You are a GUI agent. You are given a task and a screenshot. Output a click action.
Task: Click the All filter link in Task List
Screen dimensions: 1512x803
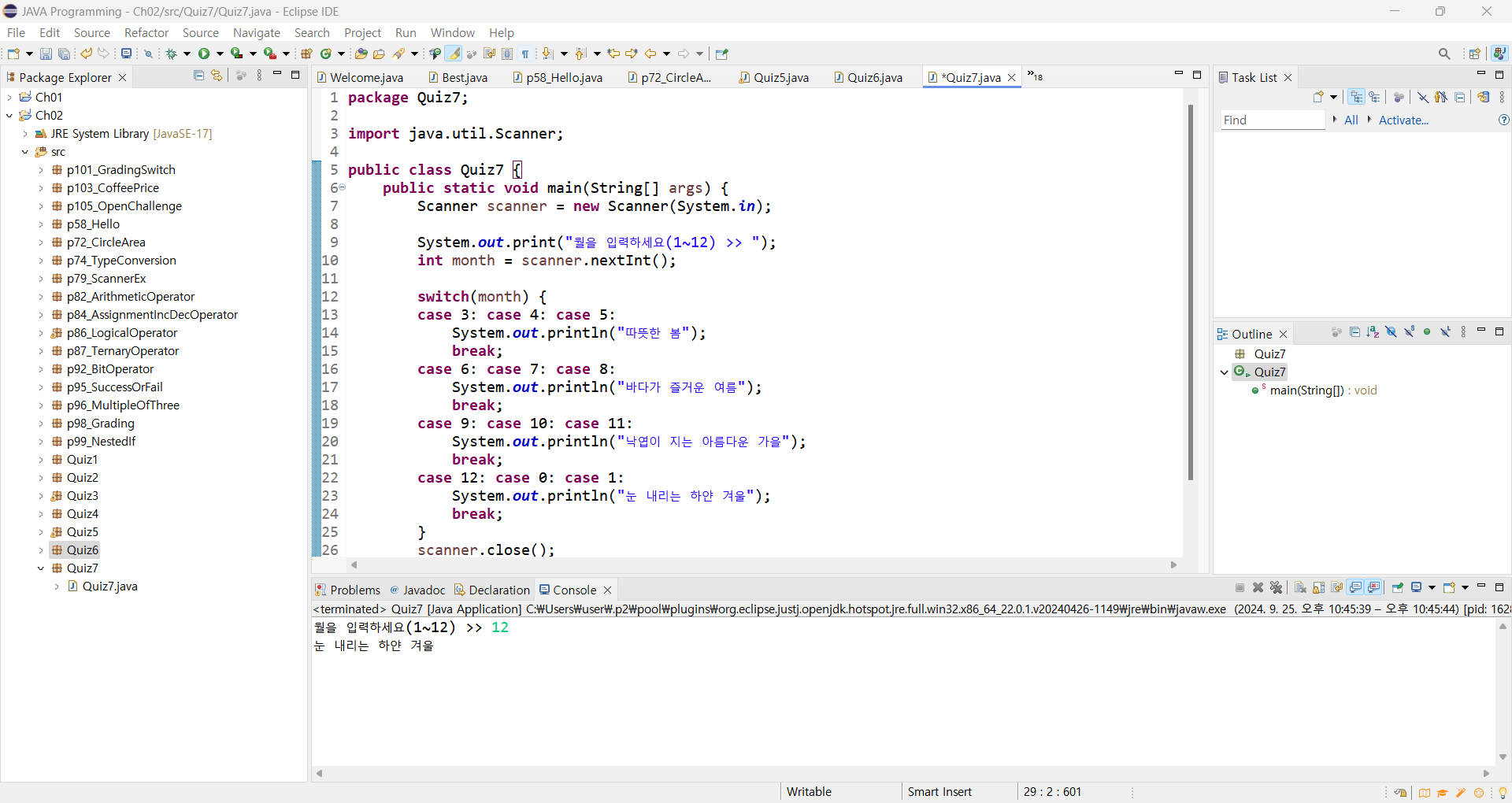point(1351,120)
